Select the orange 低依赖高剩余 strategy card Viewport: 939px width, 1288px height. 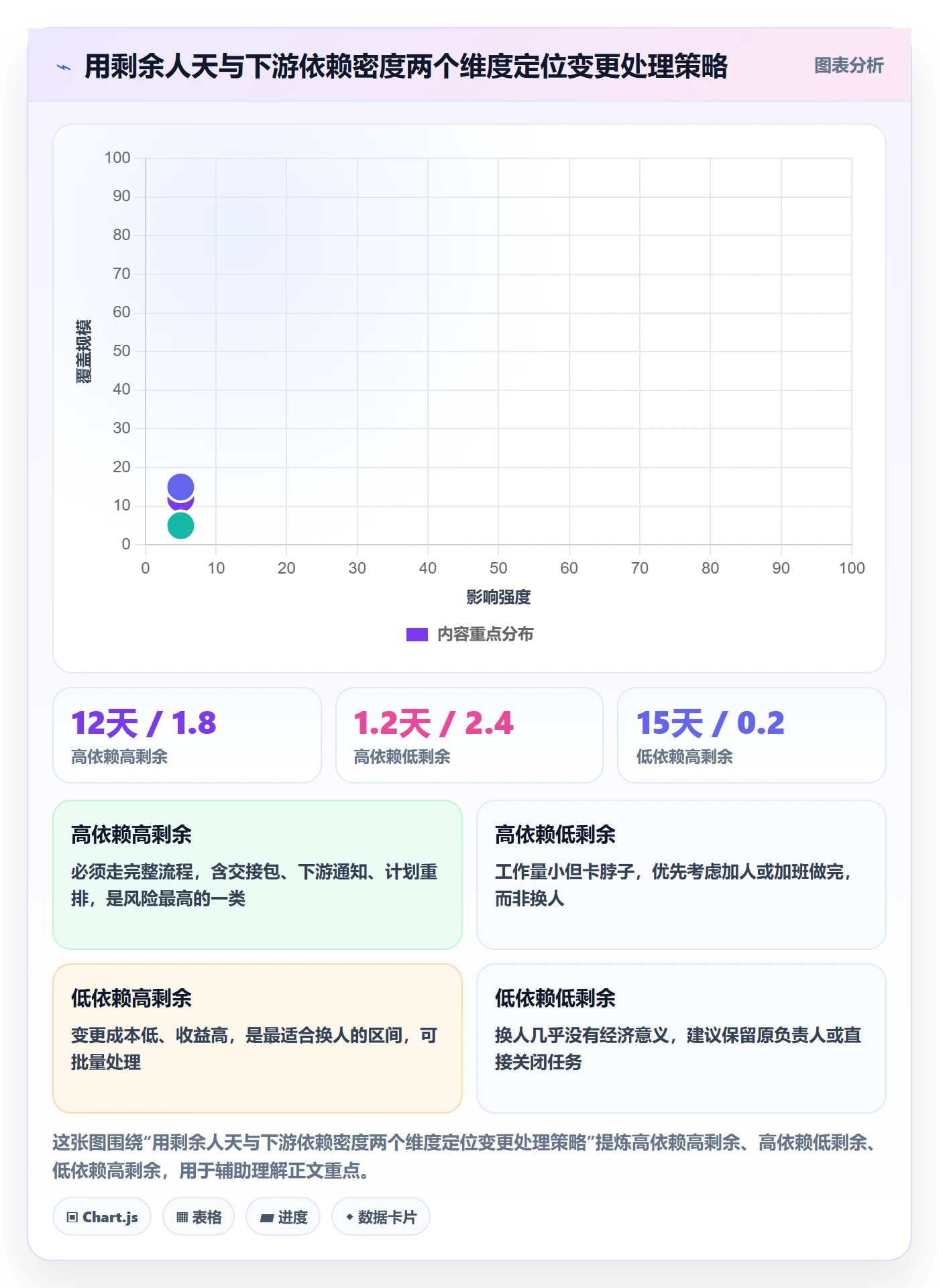point(258,1038)
